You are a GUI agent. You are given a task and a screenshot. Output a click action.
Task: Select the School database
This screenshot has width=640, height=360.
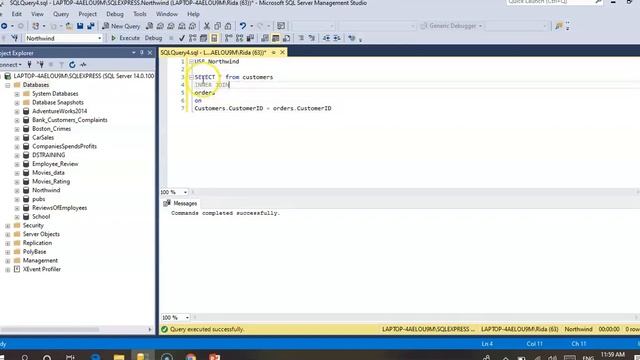(x=41, y=216)
